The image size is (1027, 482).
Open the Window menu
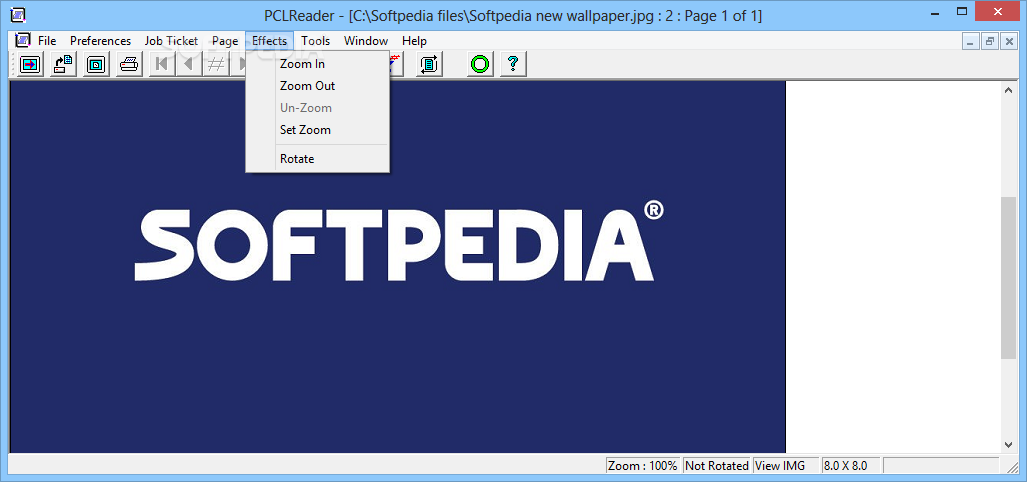pos(366,41)
